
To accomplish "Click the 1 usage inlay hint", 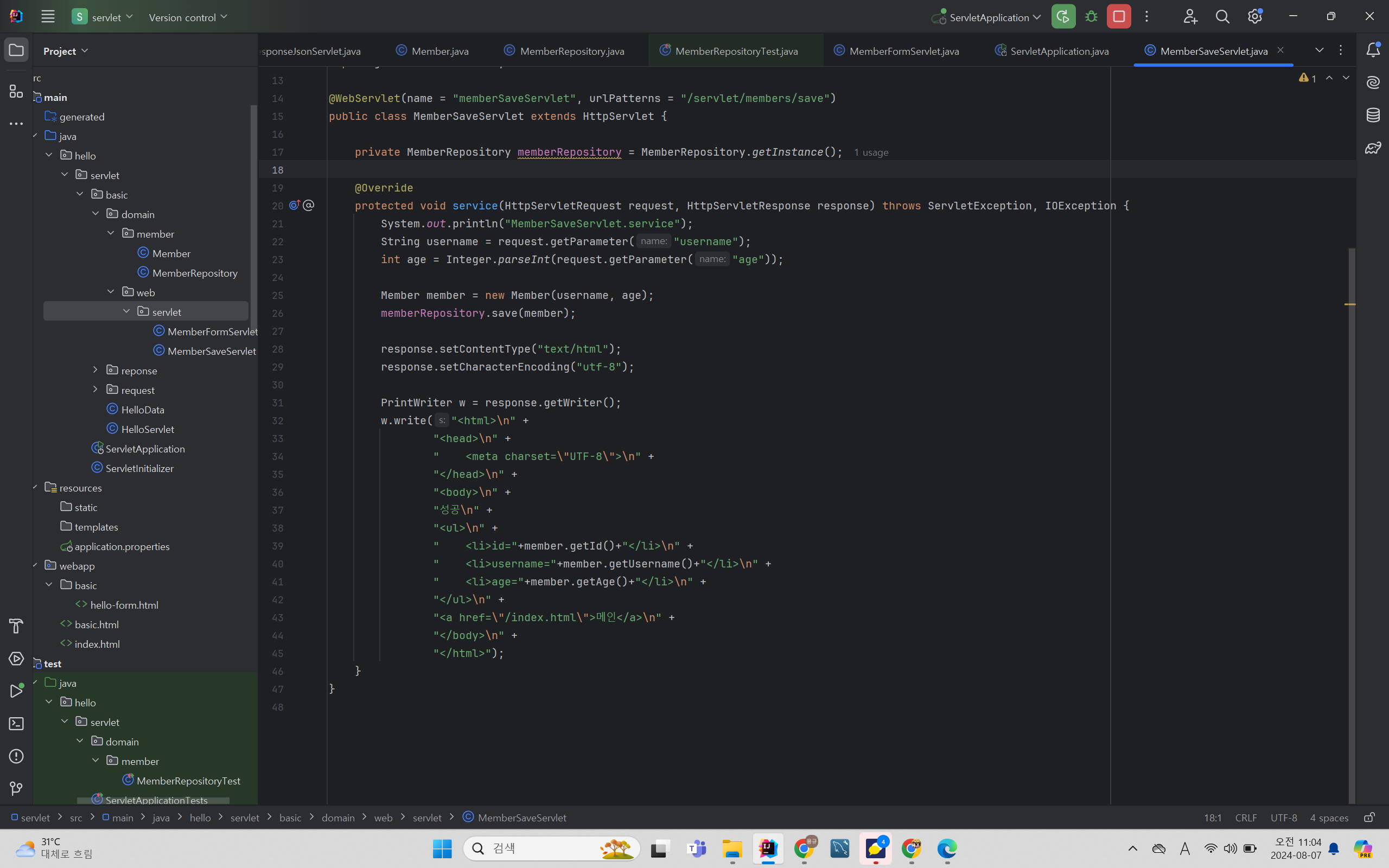I will pos(871,152).
